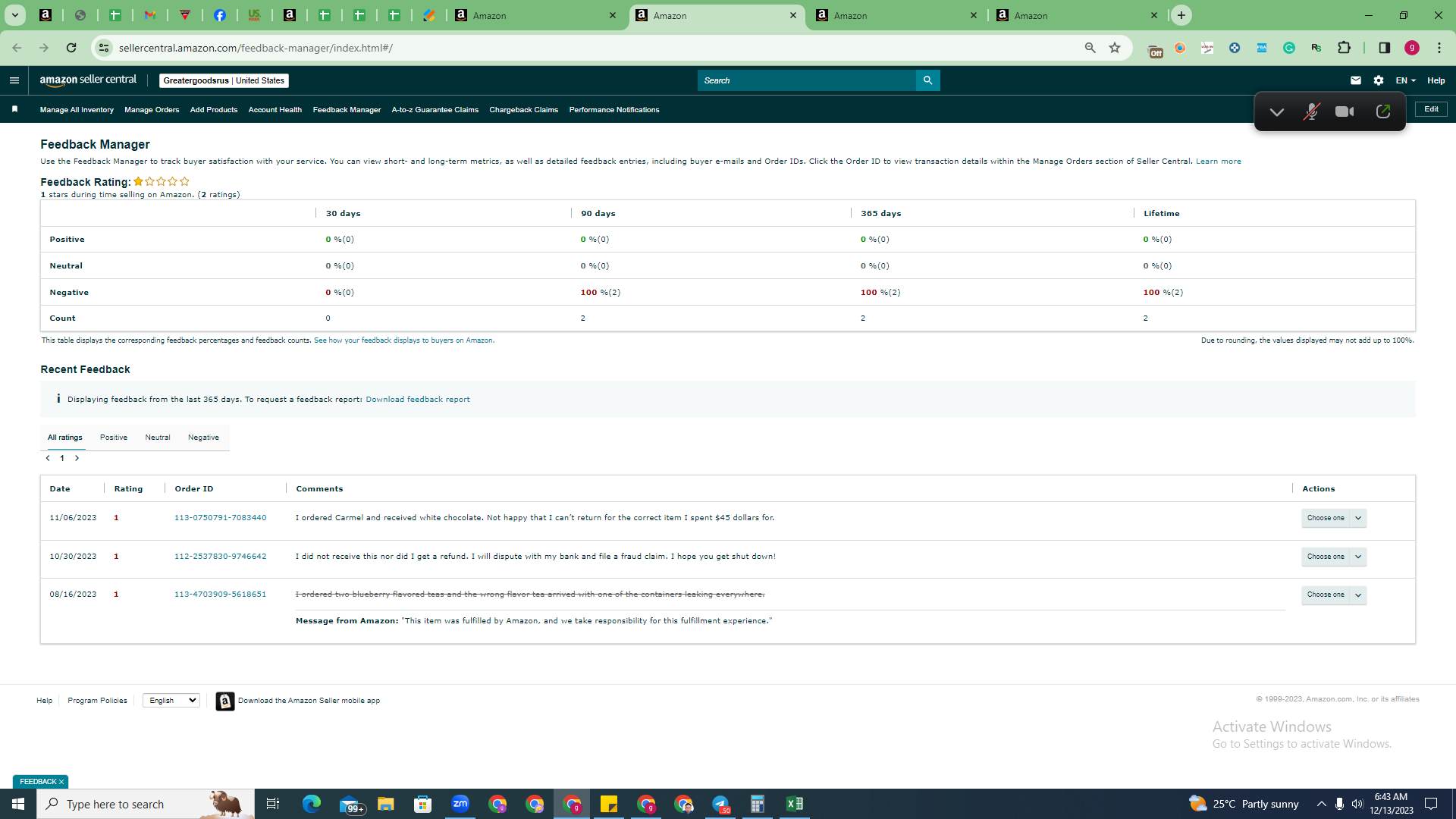This screenshot has height=819, width=1456.
Task: Click Help in the top header
Action: pyautogui.click(x=1436, y=80)
